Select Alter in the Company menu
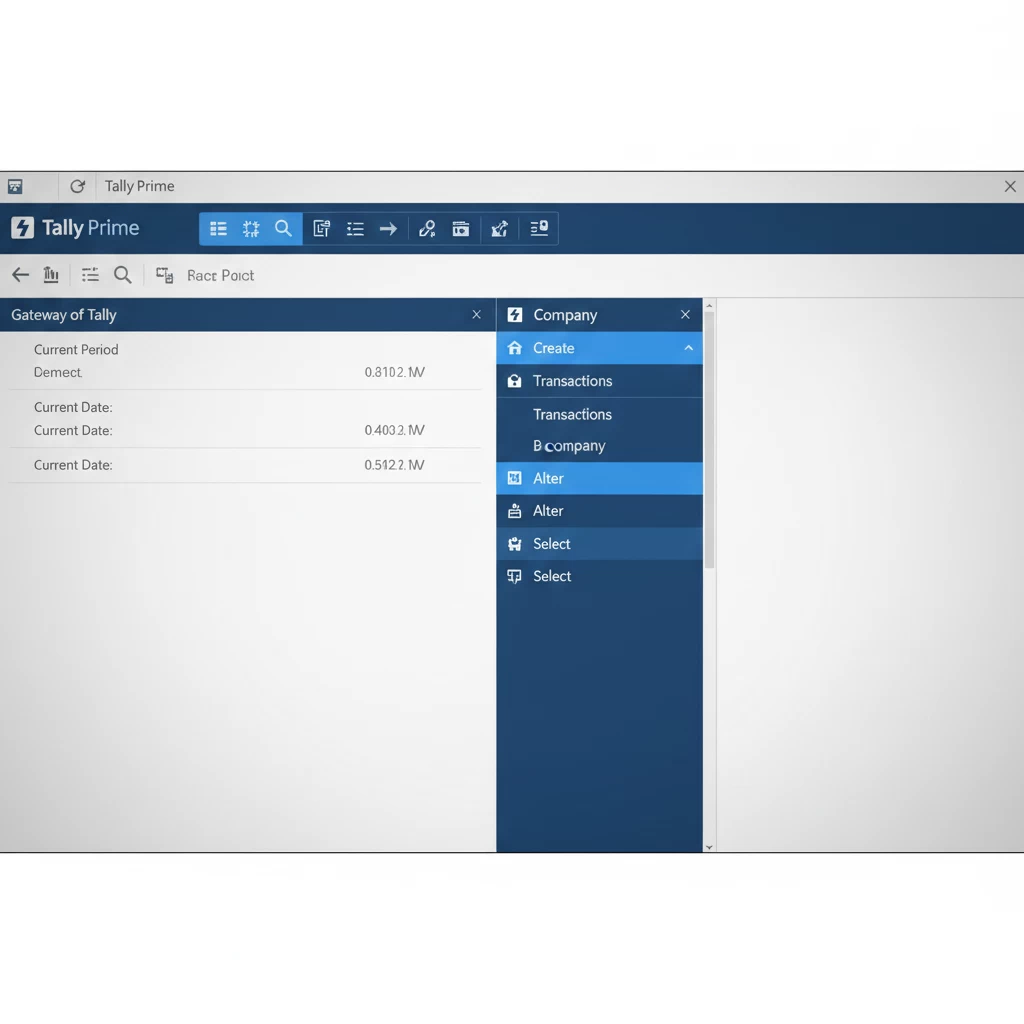This screenshot has width=1024, height=1024. click(x=548, y=478)
